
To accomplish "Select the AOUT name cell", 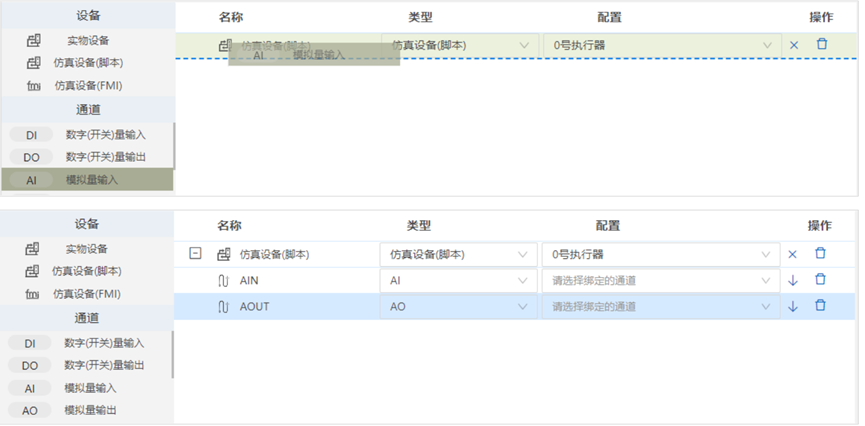I will [x=254, y=307].
